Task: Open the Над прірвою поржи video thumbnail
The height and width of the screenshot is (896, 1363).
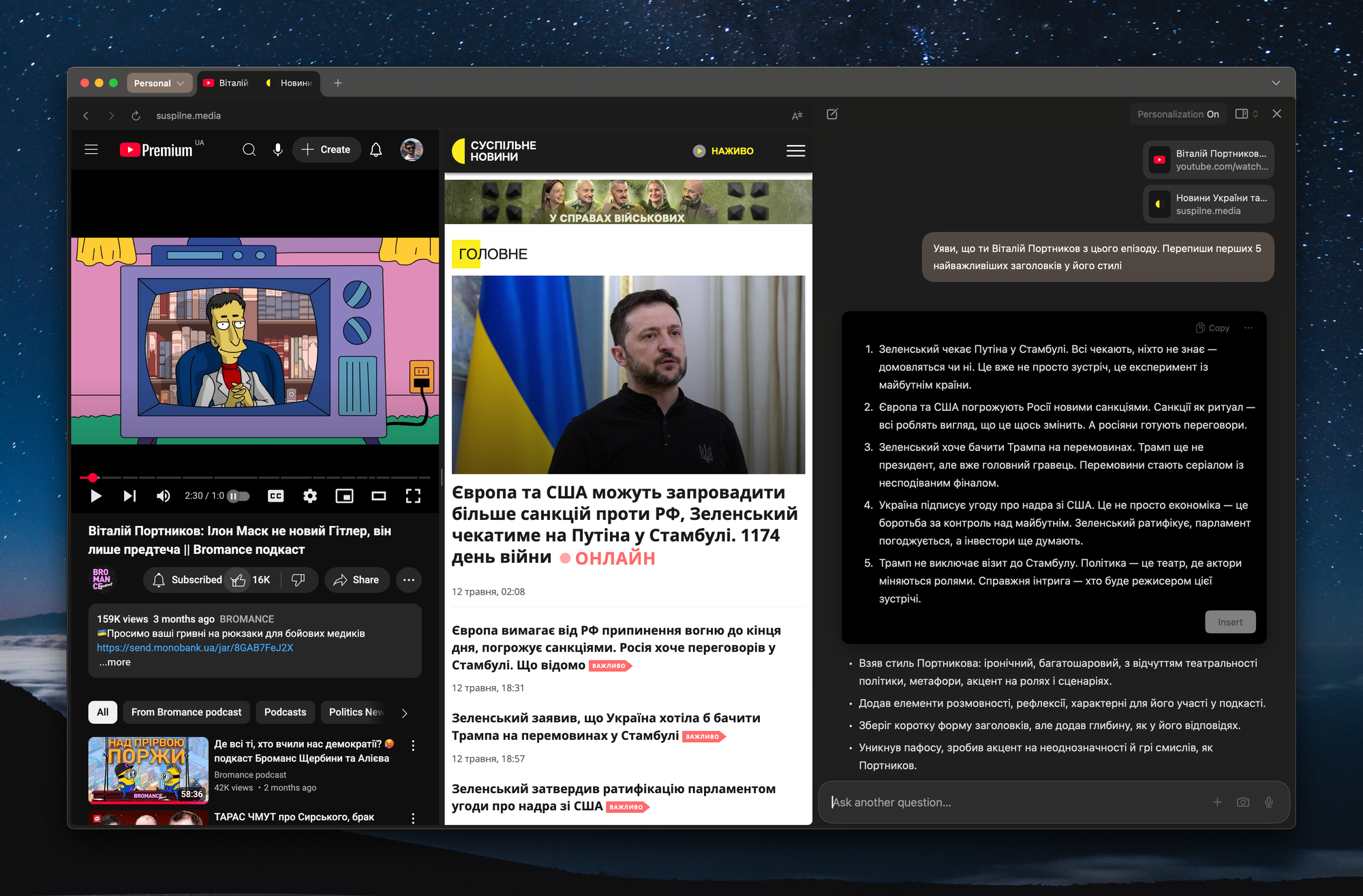Action: tap(149, 770)
